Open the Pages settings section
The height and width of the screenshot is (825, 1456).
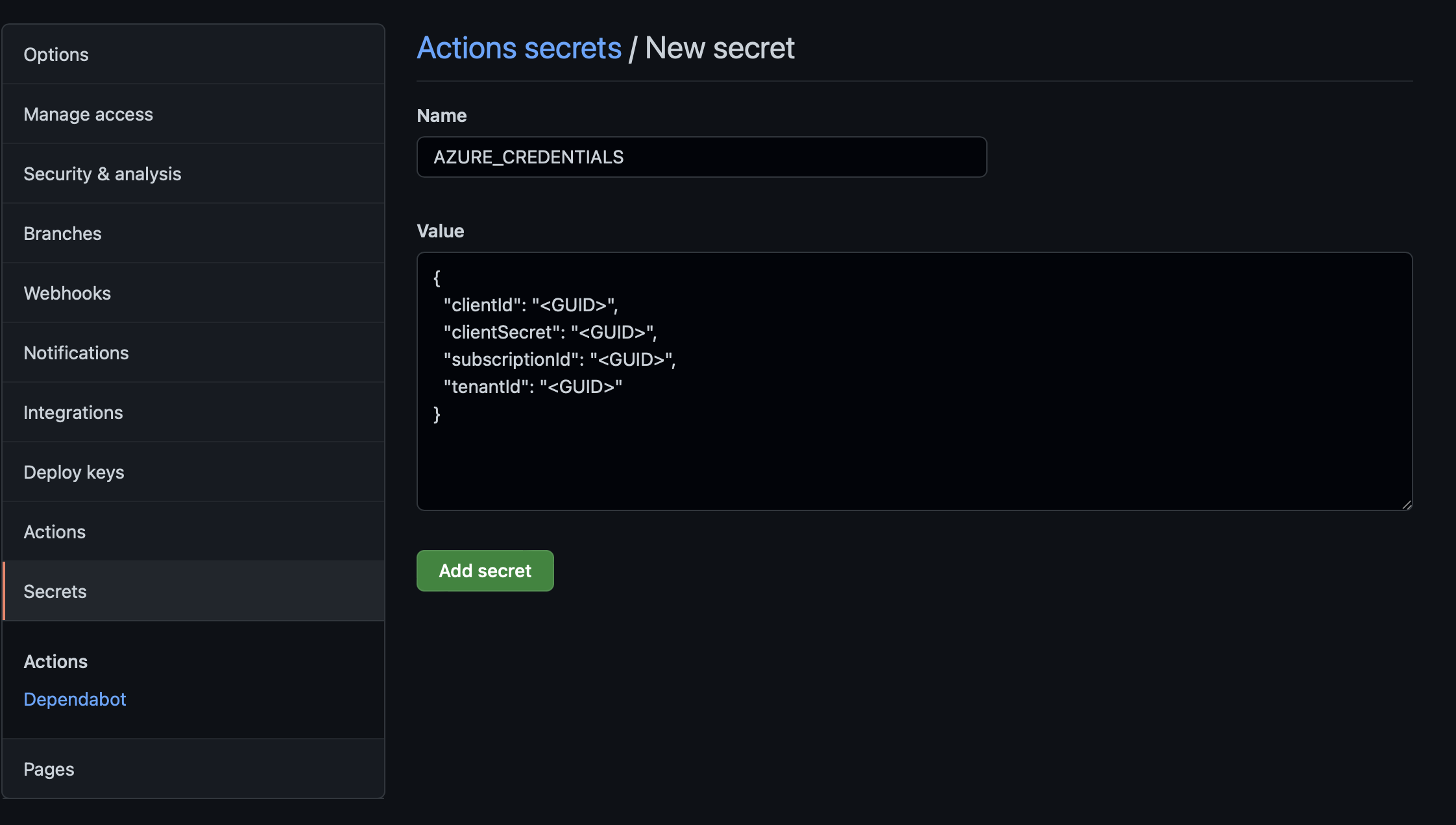[x=48, y=769]
